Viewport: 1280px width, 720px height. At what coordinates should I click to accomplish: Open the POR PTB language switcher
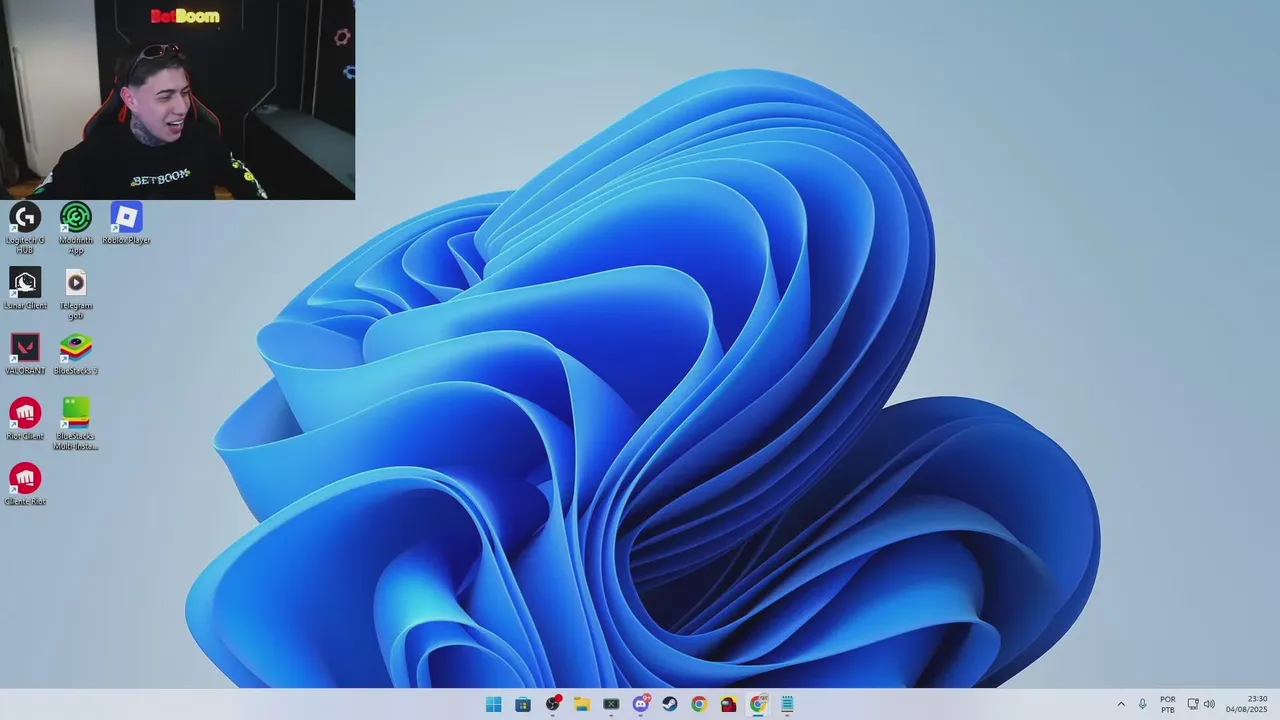click(1168, 704)
